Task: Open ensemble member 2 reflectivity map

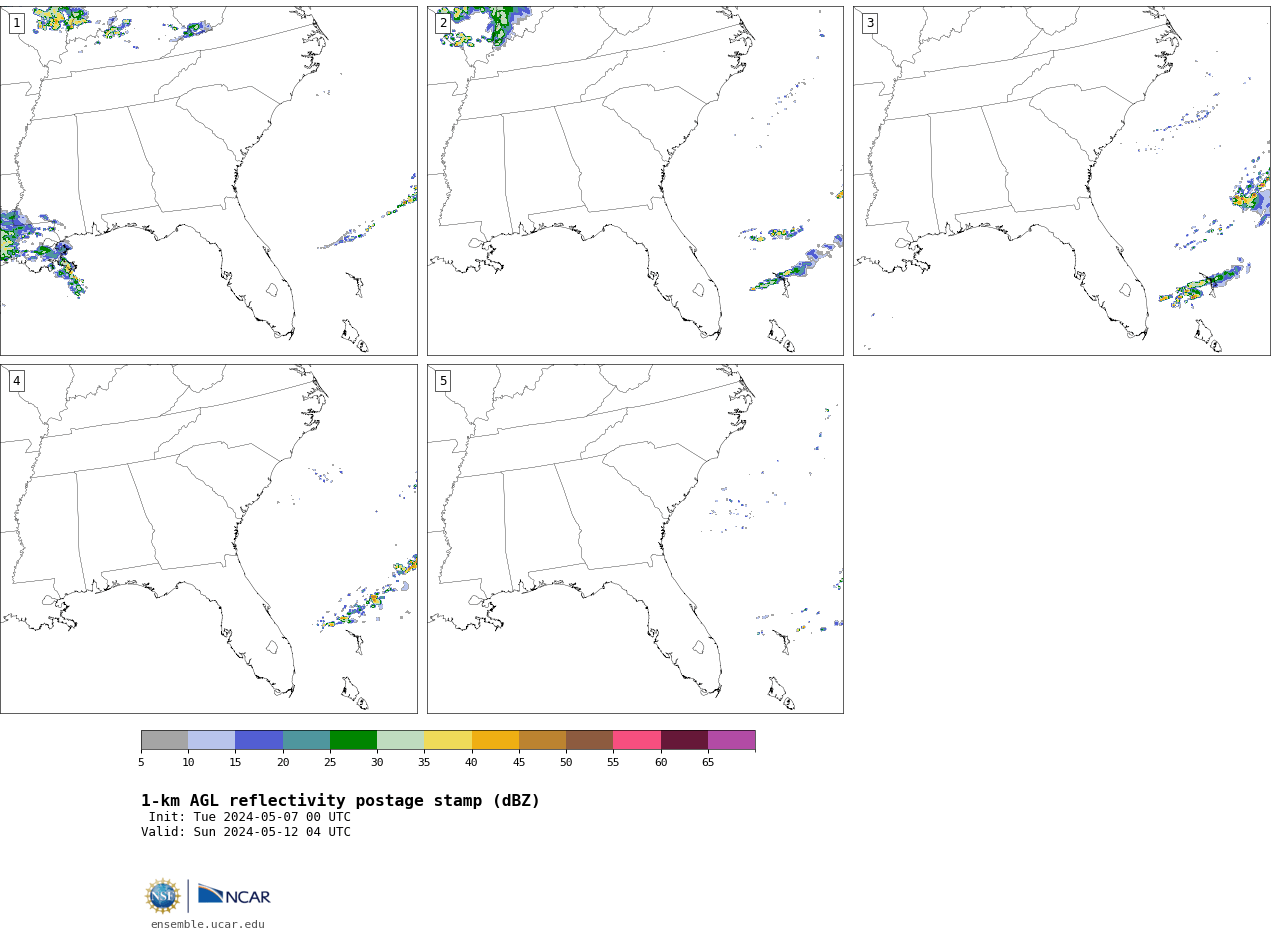Action: (635, 181)
